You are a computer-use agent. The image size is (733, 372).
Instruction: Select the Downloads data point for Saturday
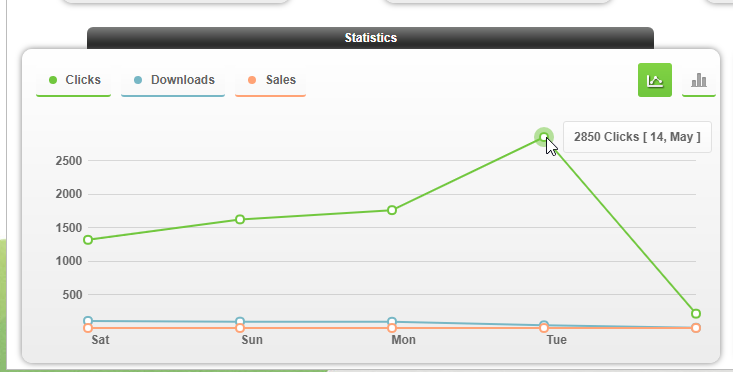click(x=88, y=321)
